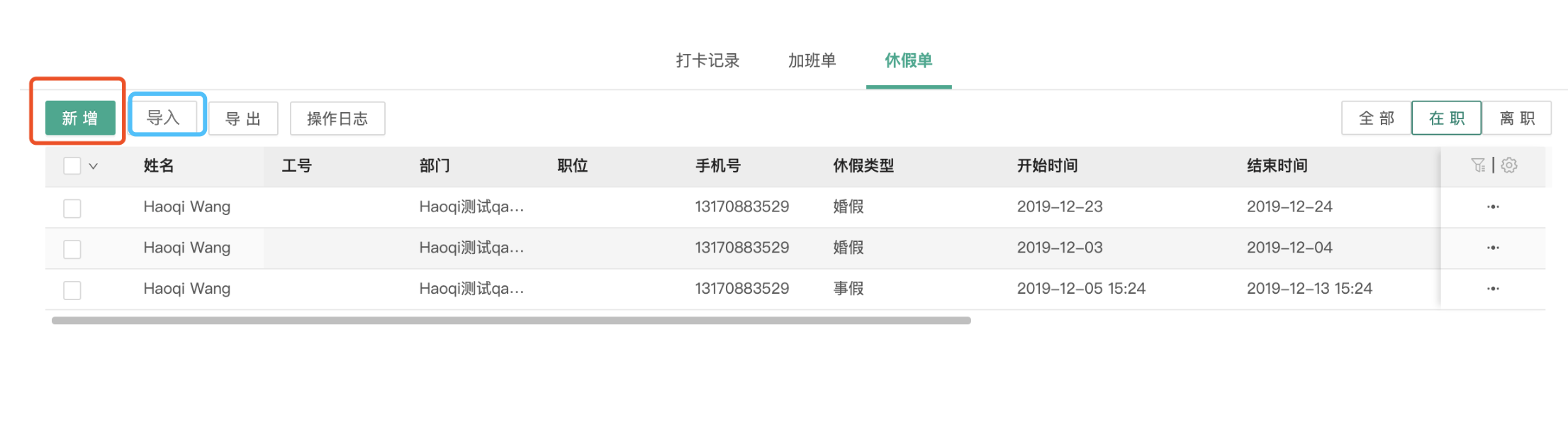The image size is (1568, 430).
Task: Click start date 2019-12-03
Action: tap(1060, 248)
